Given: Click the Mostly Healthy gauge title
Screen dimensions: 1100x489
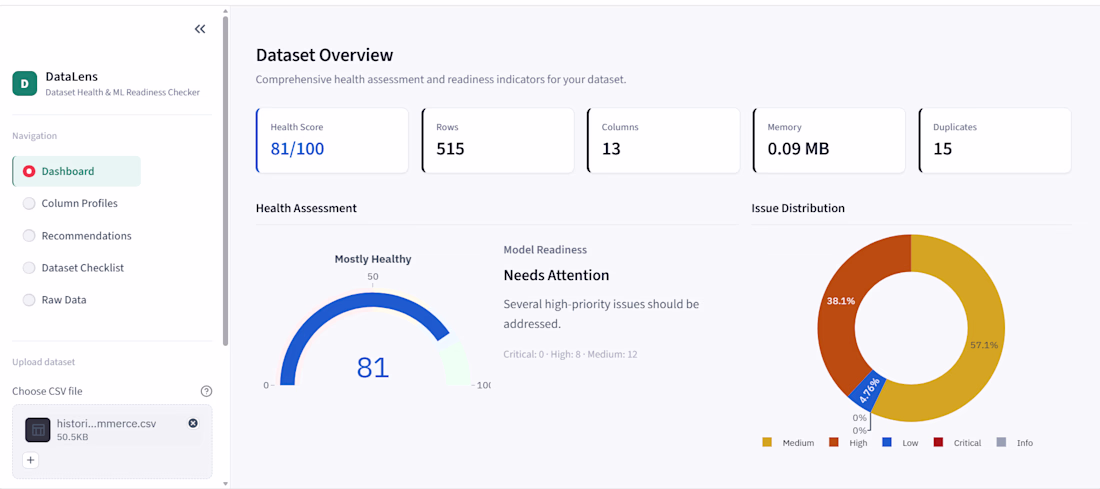Looking at the screenshot, I should coord(373,259).
